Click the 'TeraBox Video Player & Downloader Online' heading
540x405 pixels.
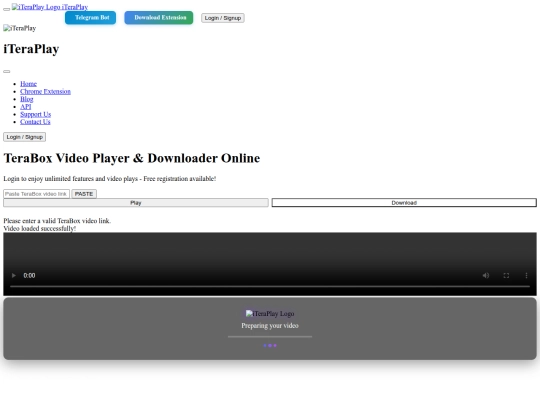tap(132, 158)
